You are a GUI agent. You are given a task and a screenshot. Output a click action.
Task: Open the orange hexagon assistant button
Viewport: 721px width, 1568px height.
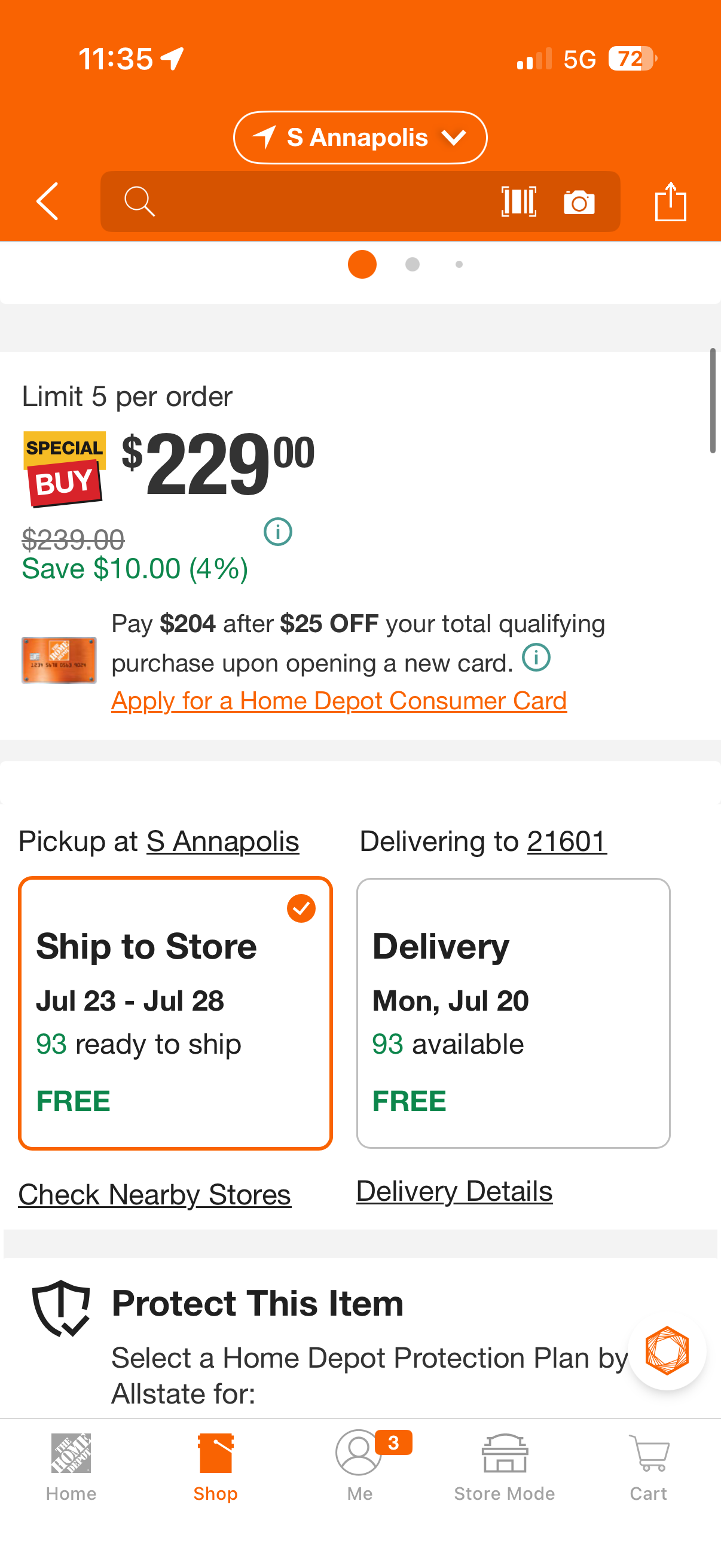667,1351
